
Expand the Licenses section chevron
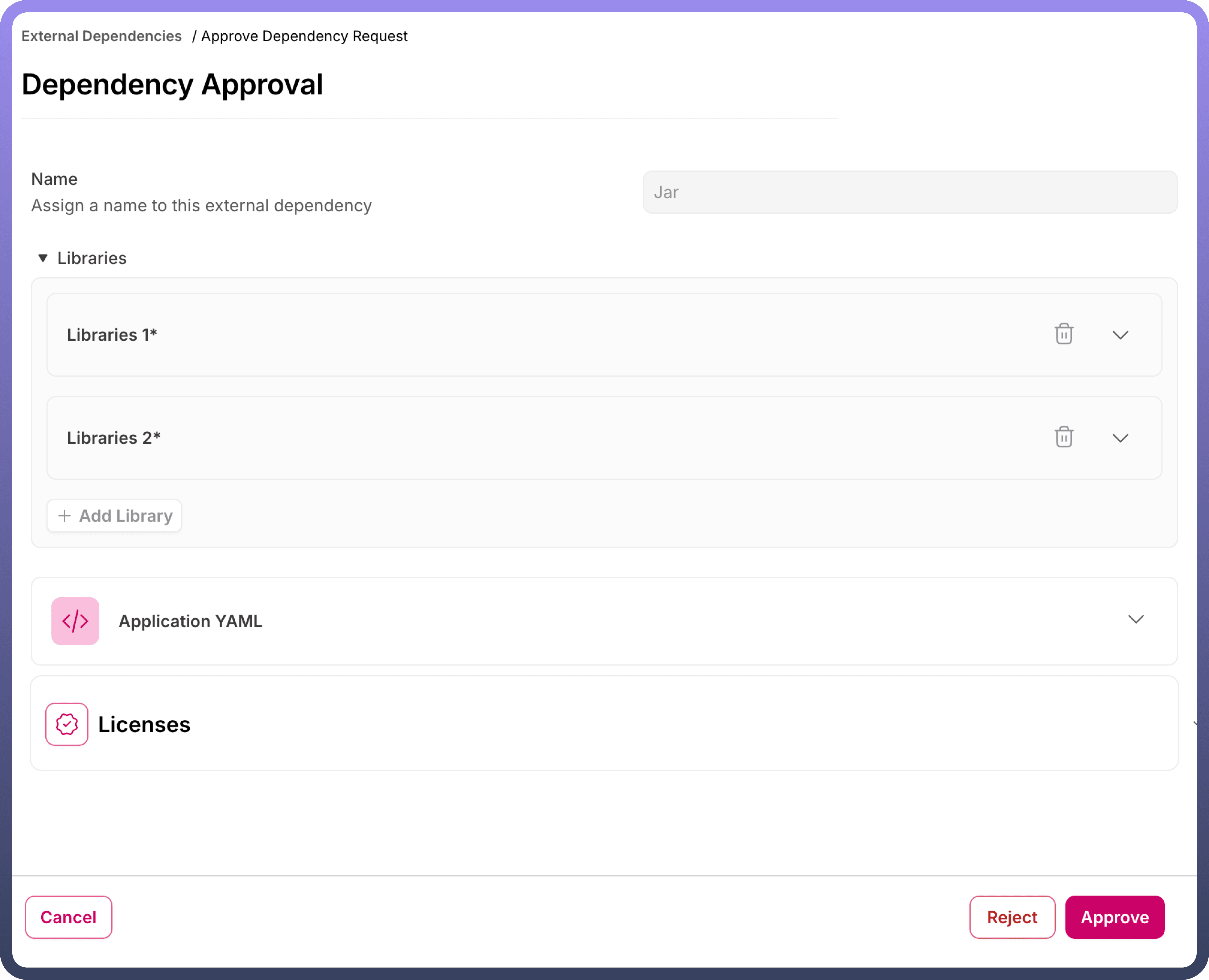click(x=1195, y=723)
